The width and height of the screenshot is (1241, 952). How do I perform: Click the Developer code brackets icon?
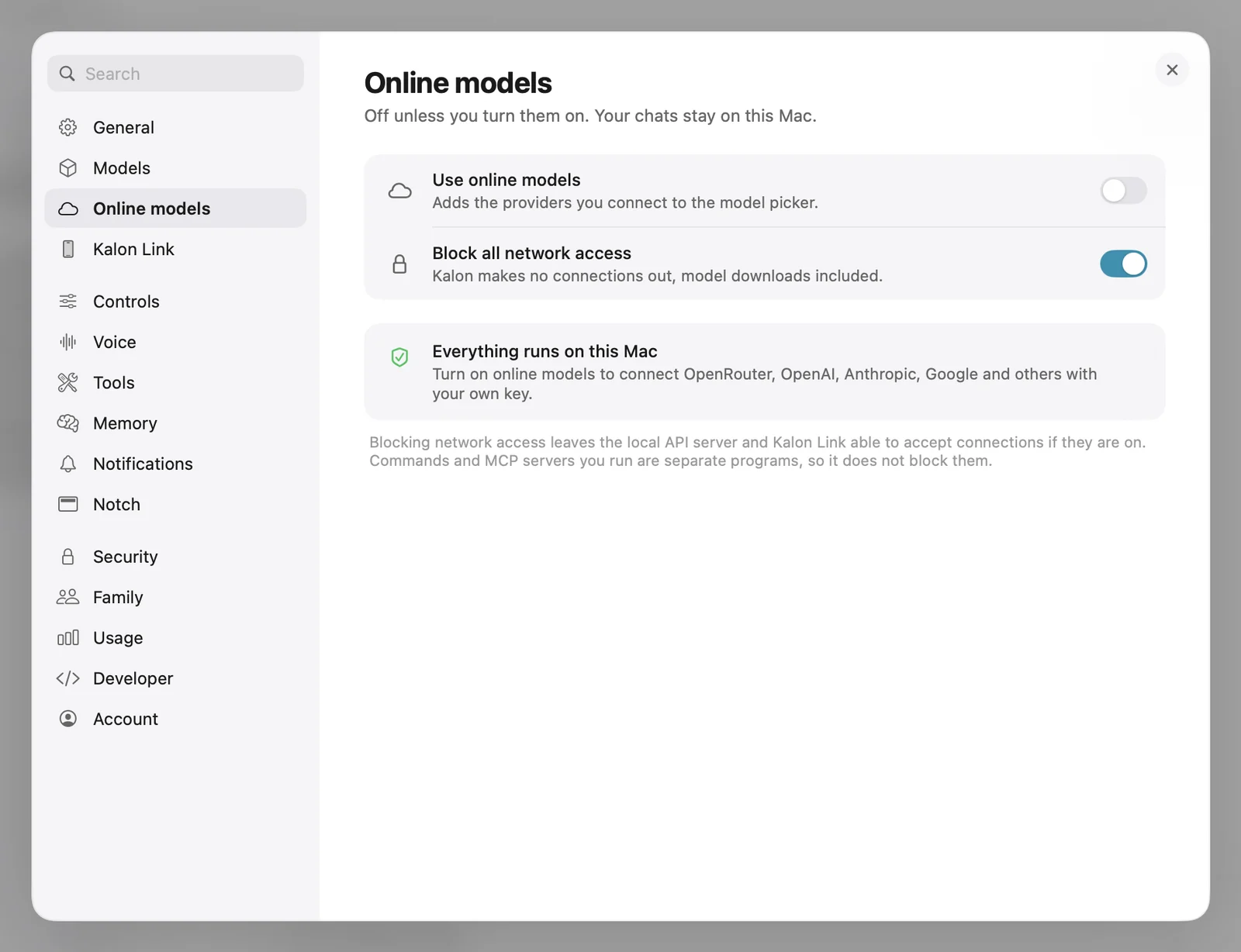point(68,678)
